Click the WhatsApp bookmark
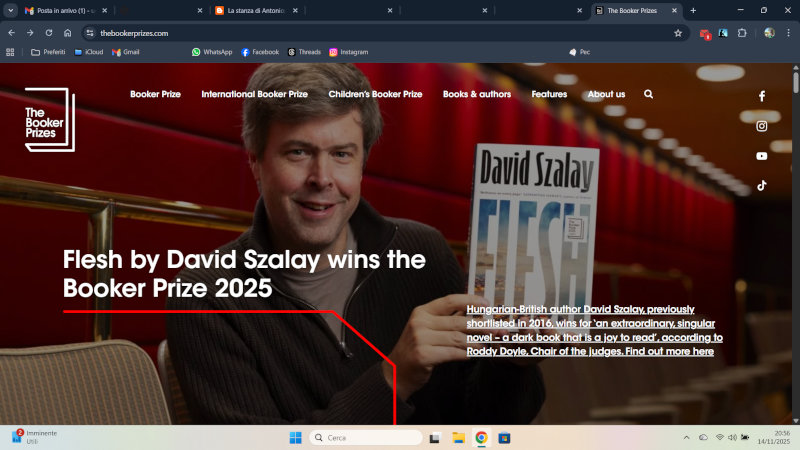Image resolution: width=800 pixels, height=450 pixels. [x=212, y=52]
